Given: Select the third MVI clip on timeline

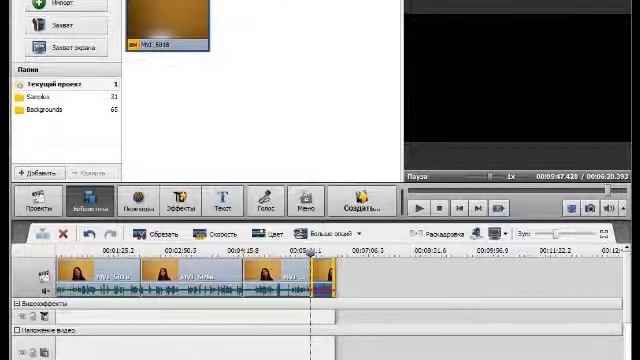Looking at the screenshot, I should pos(277,277).
